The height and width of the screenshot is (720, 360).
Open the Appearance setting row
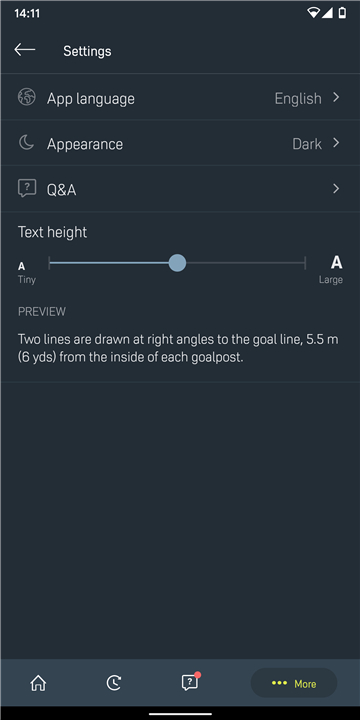(x=180, y=143)
